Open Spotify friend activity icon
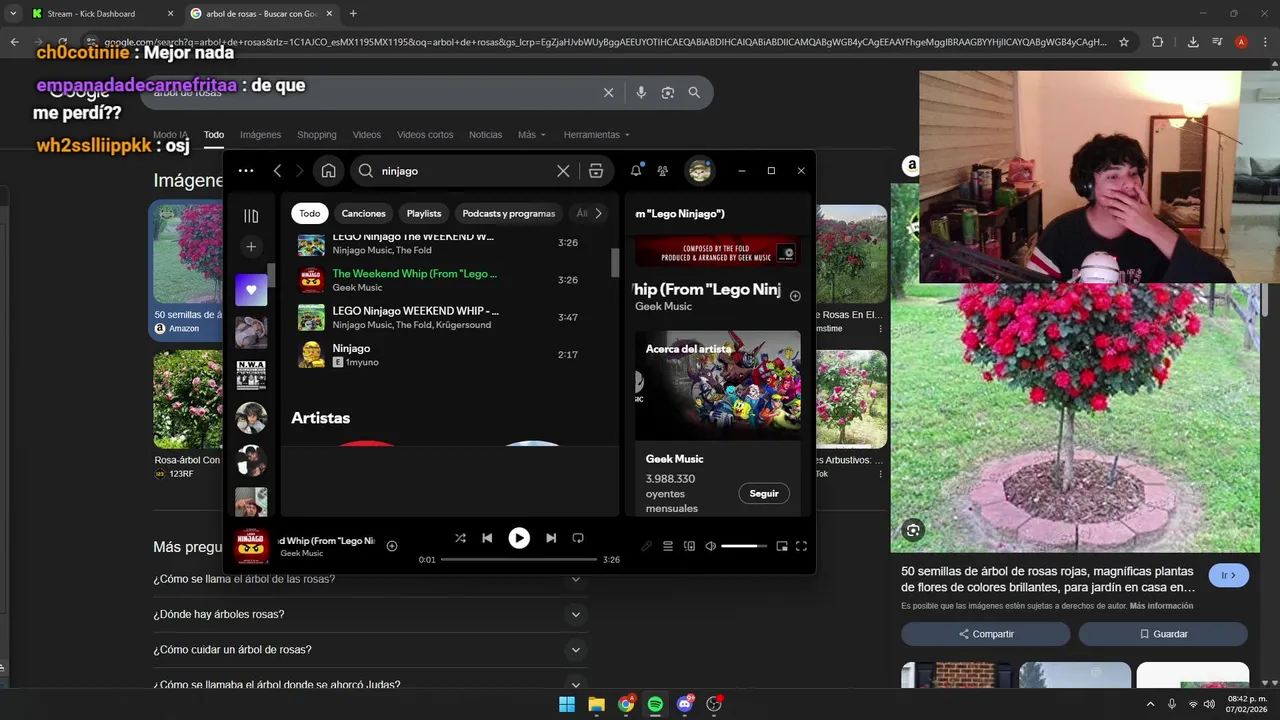This screenshot has height=720, width=1280. click(x=662, y=171)
